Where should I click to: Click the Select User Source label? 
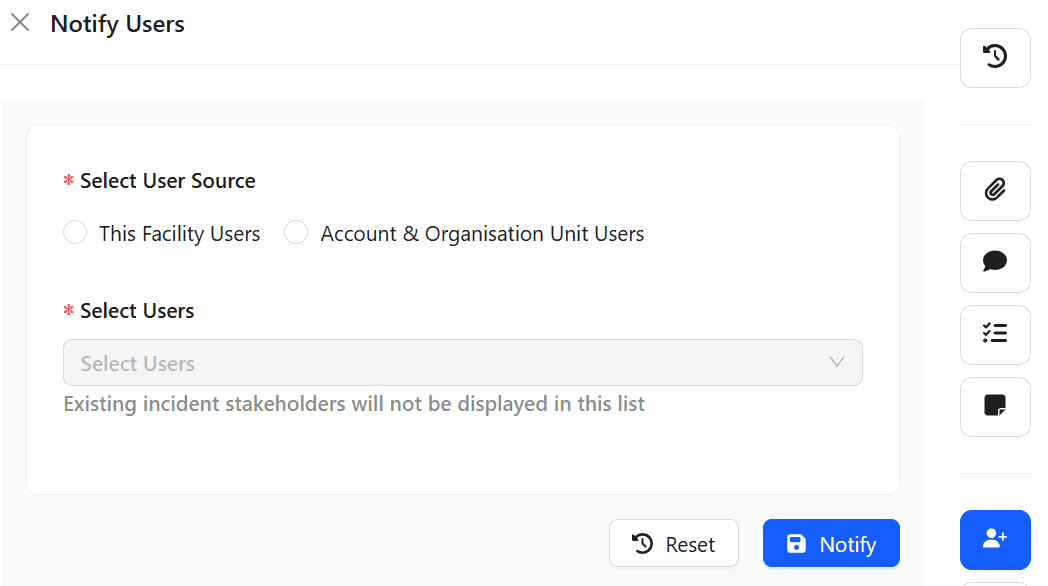pyautogui.click(x=166, y=181)
